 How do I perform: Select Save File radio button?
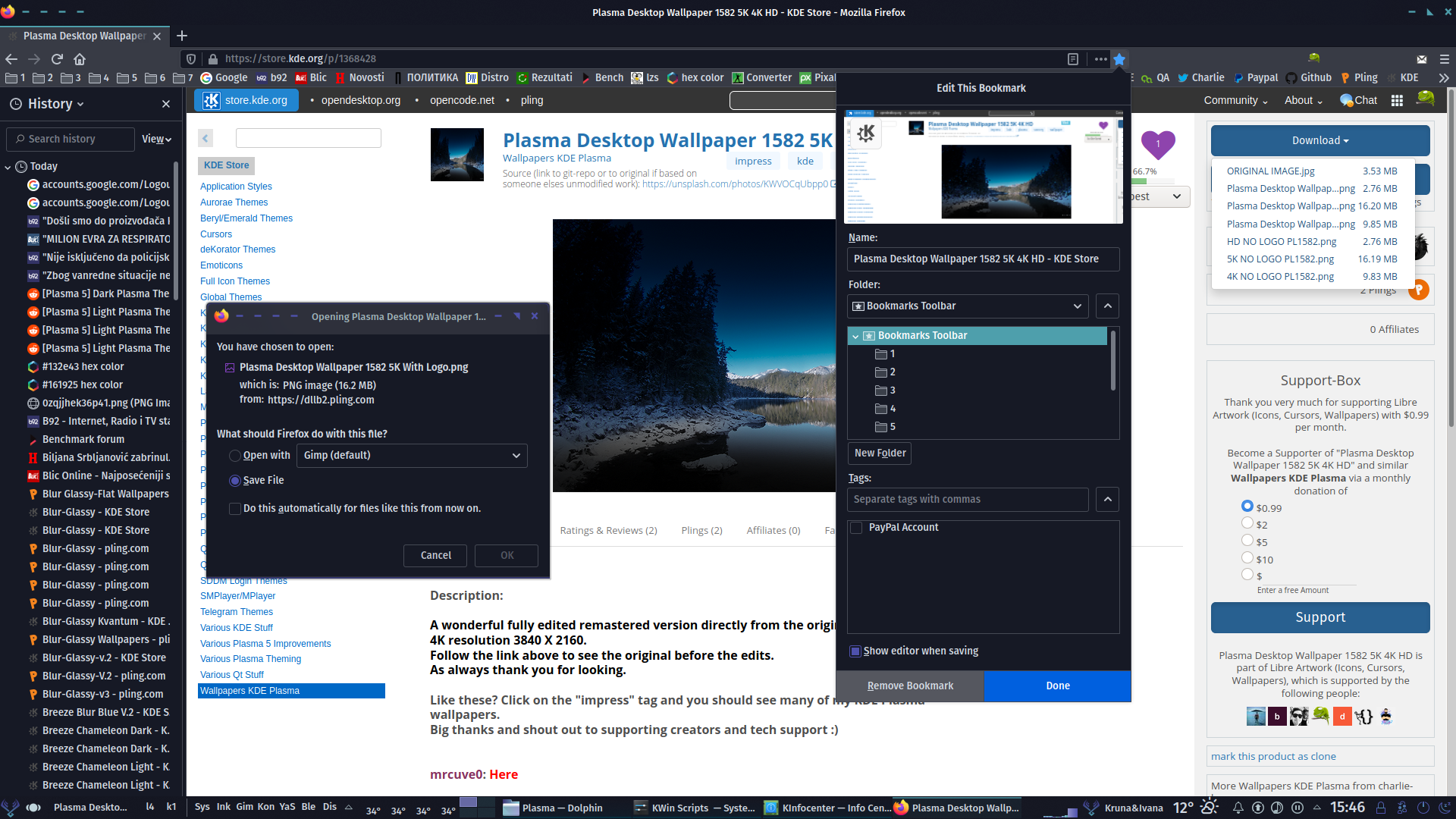(235, 481)
